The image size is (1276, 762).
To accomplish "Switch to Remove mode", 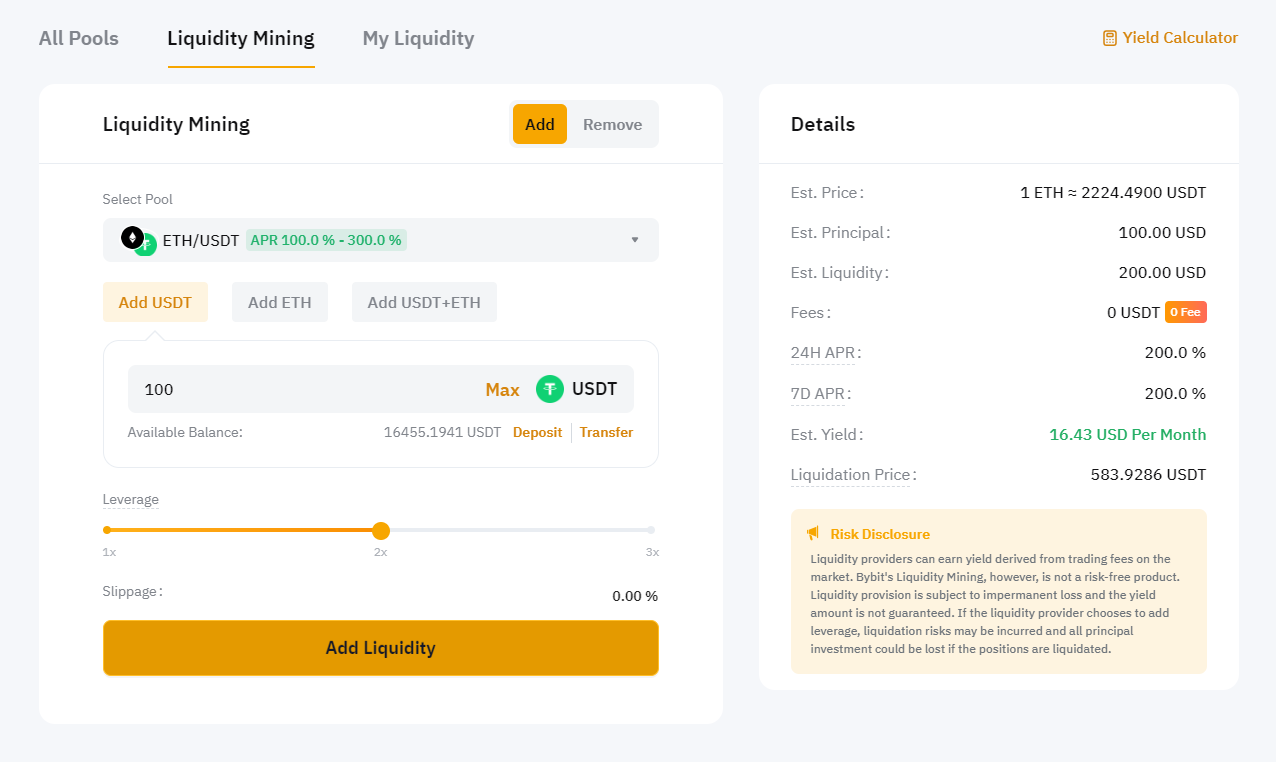I will point(612,124).
